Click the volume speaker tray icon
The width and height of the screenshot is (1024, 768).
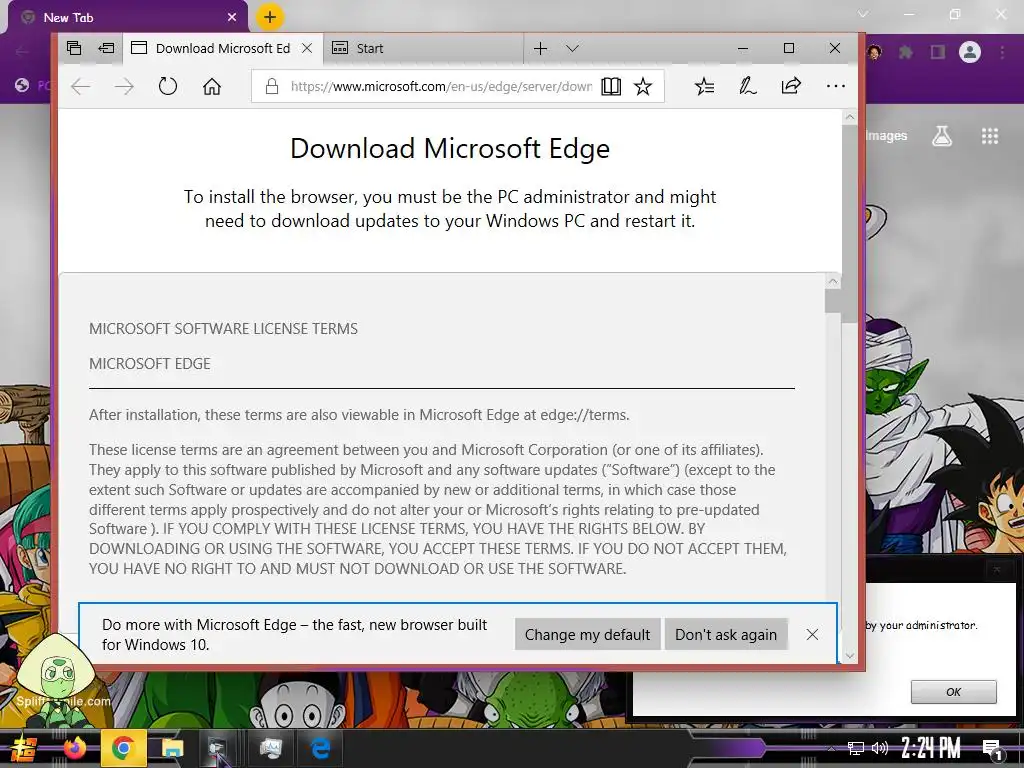point(880,748)
